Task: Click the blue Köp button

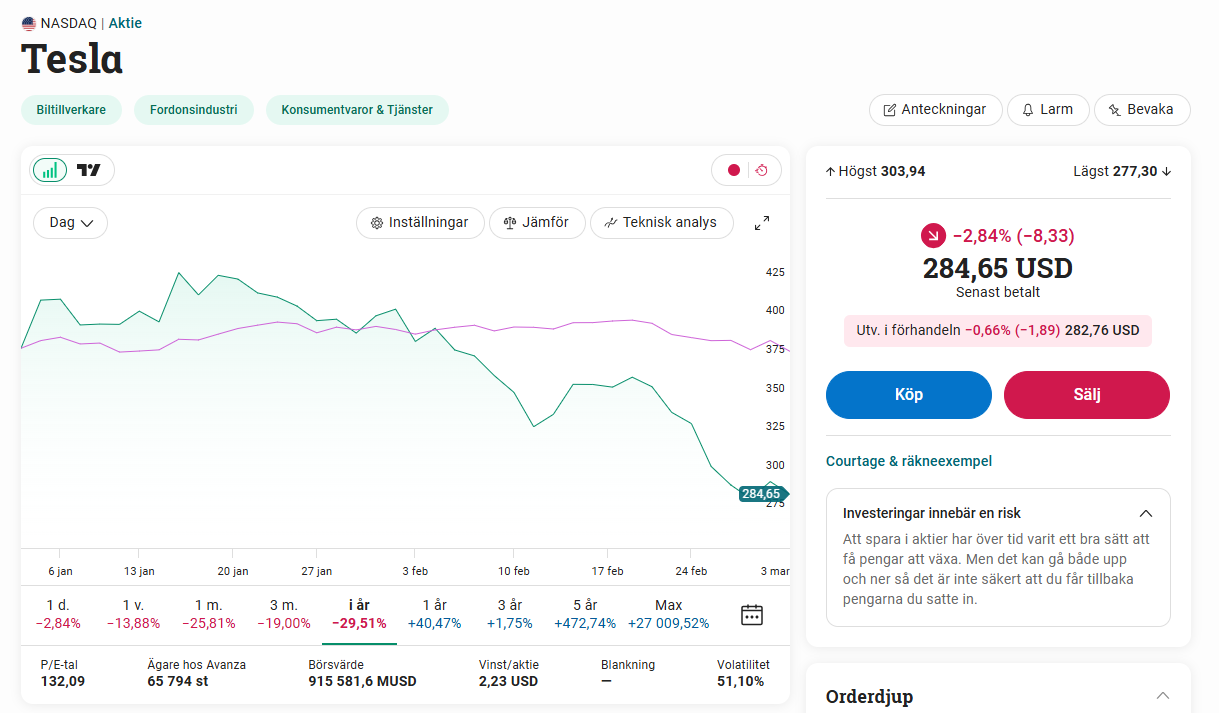Action: 909,395
